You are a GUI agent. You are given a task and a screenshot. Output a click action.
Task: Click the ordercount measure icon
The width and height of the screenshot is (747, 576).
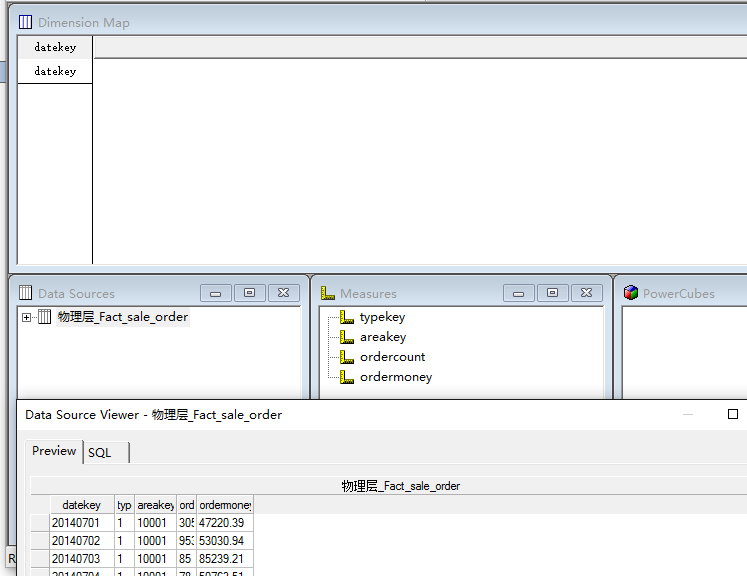(347, 357)
